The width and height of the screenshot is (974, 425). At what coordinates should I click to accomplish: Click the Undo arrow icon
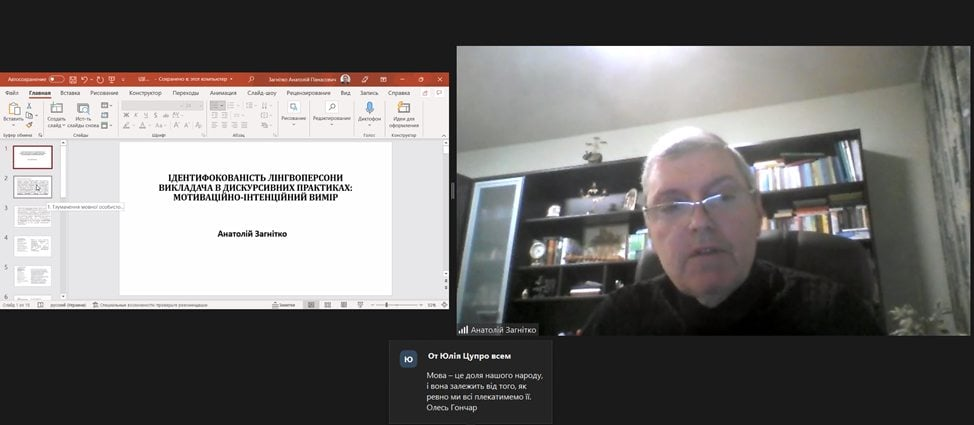[86, 79]
